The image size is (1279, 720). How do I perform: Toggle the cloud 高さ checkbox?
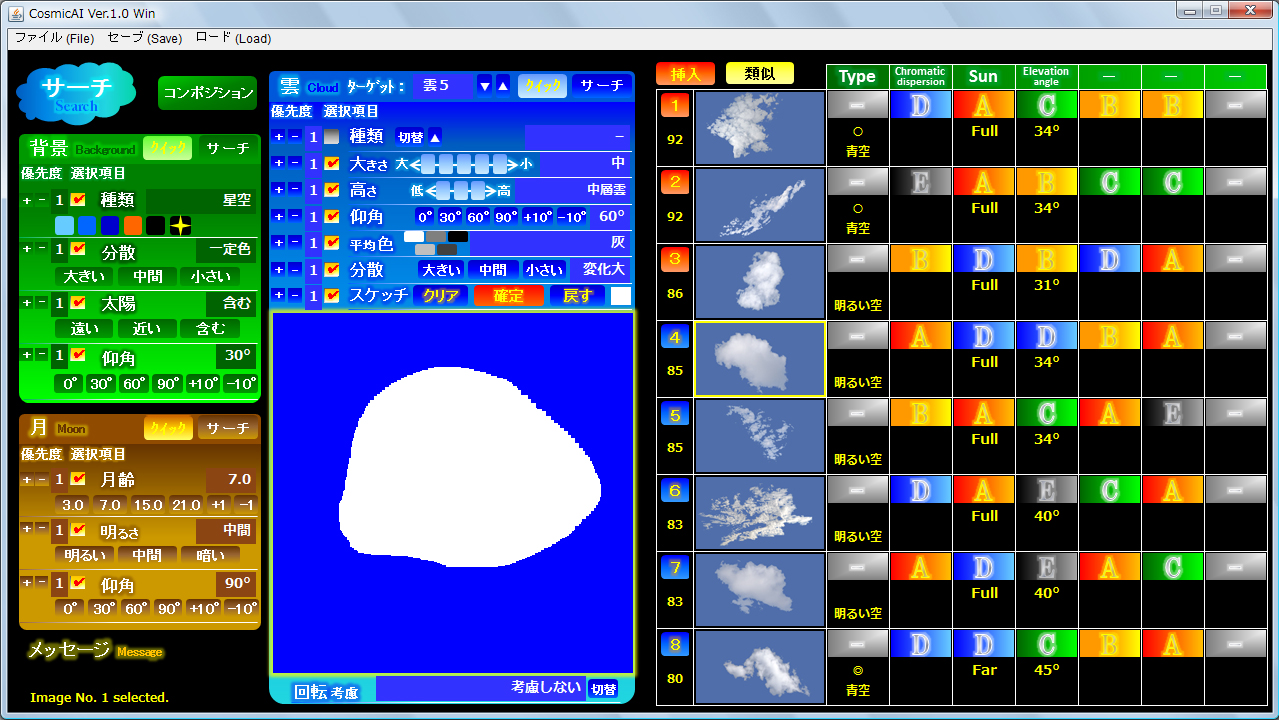[x=332, y=189]
